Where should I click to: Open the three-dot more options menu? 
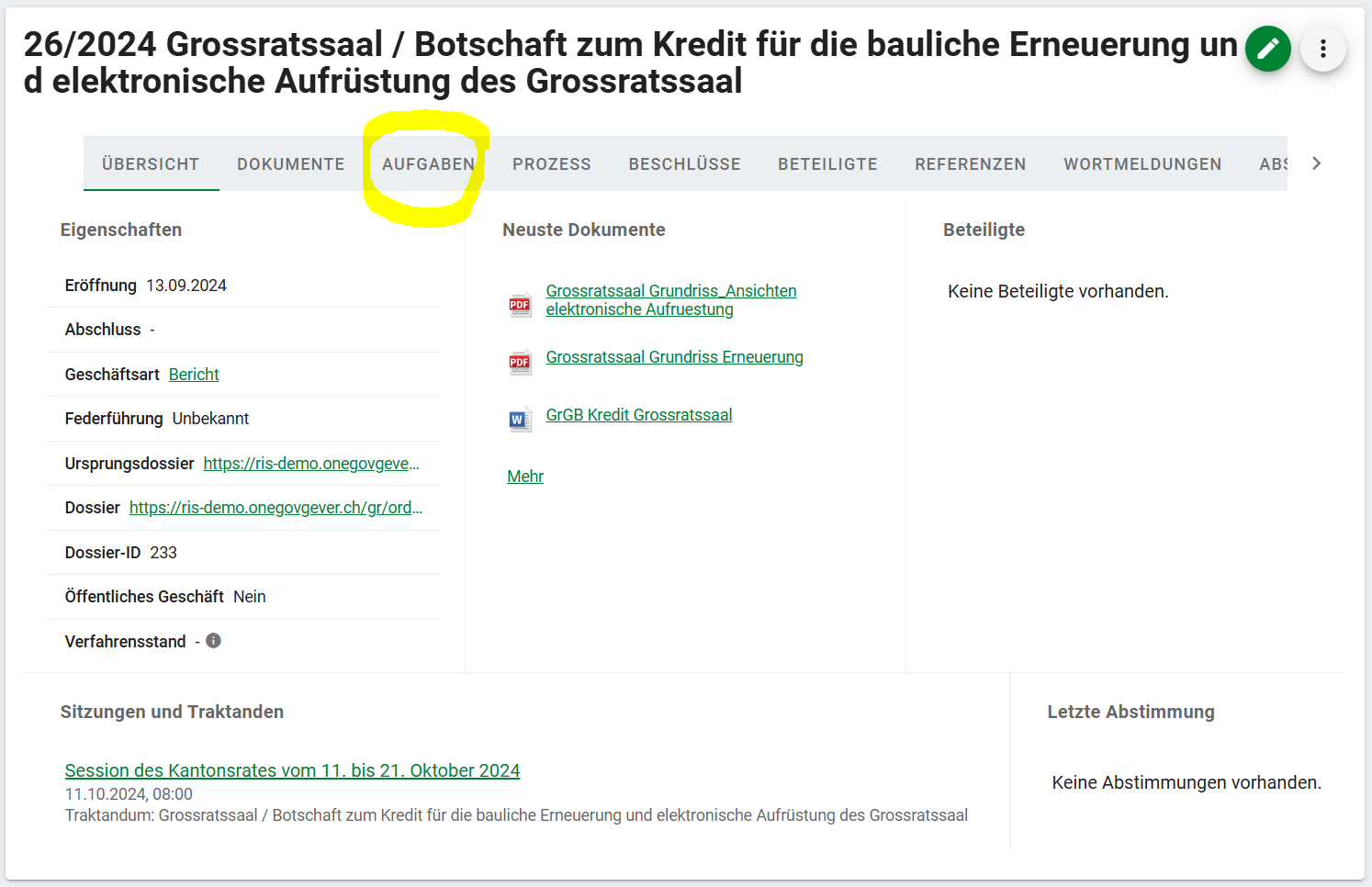point(1322,49)
